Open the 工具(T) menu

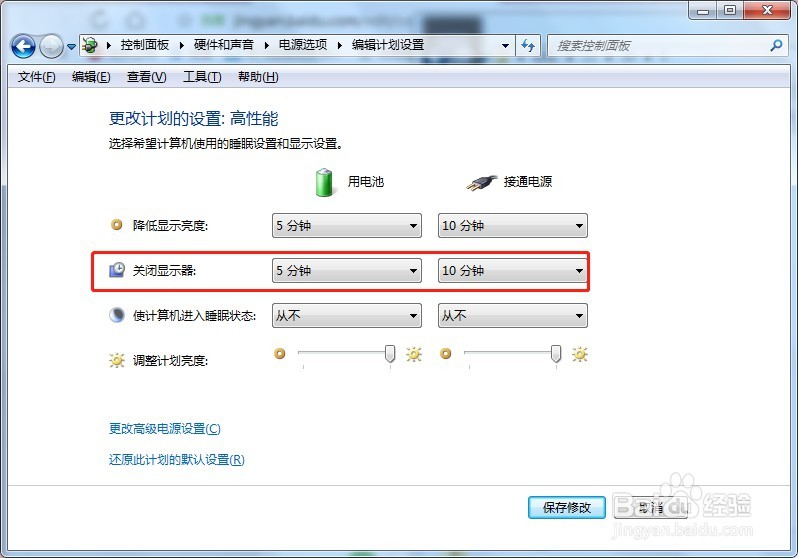tap(202, 77)
